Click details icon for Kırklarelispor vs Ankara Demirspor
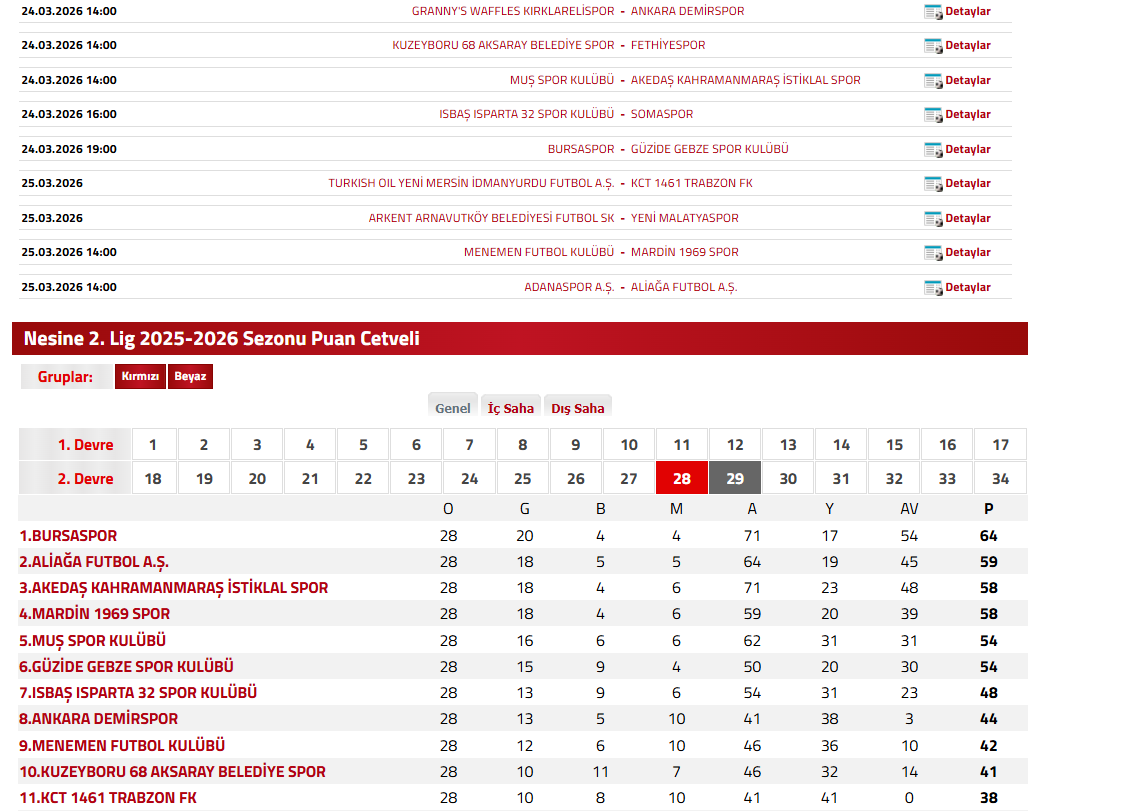1146x811 pixels. tap(933, 12)
